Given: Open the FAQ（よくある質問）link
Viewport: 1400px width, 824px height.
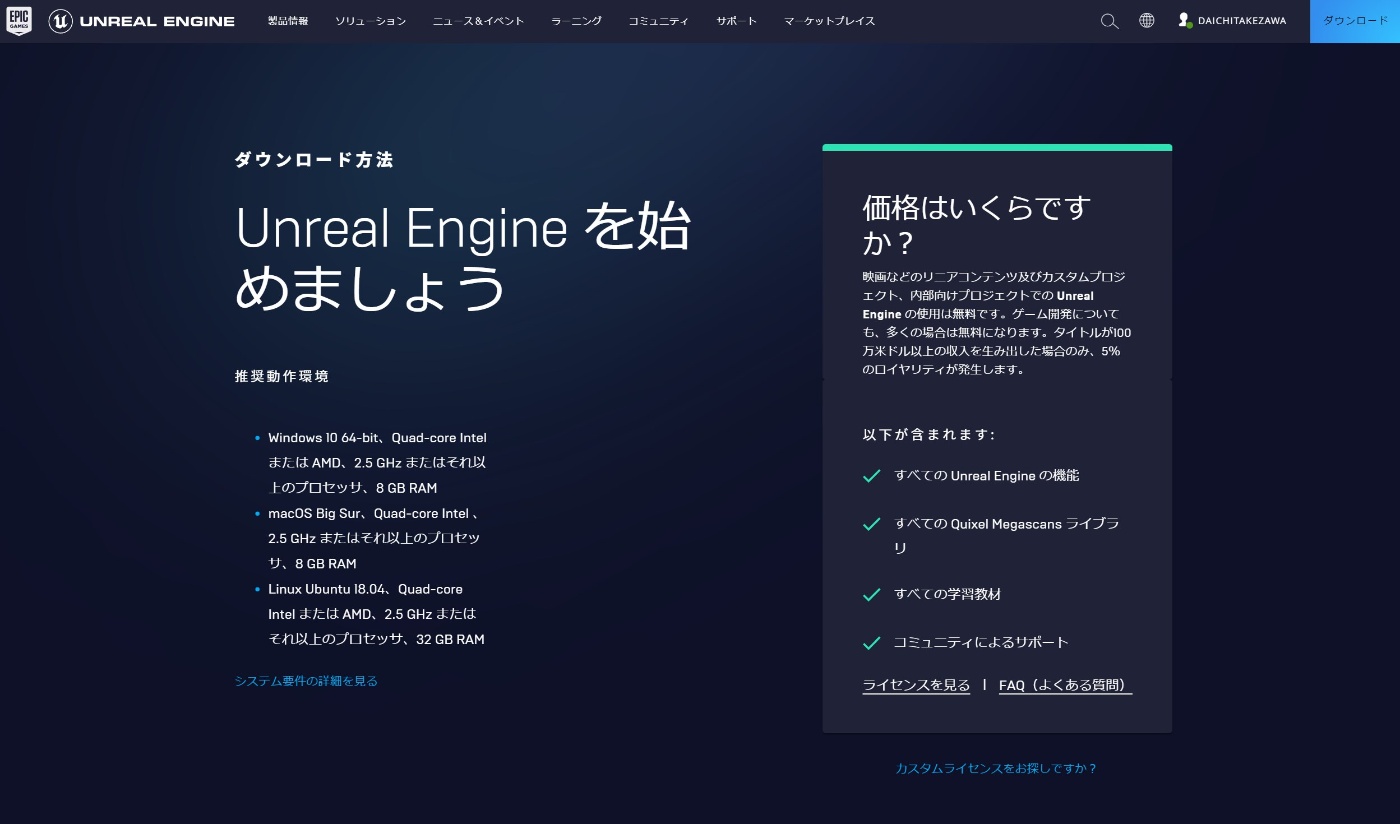Looking at the screenshot, I should [1064, 685].
